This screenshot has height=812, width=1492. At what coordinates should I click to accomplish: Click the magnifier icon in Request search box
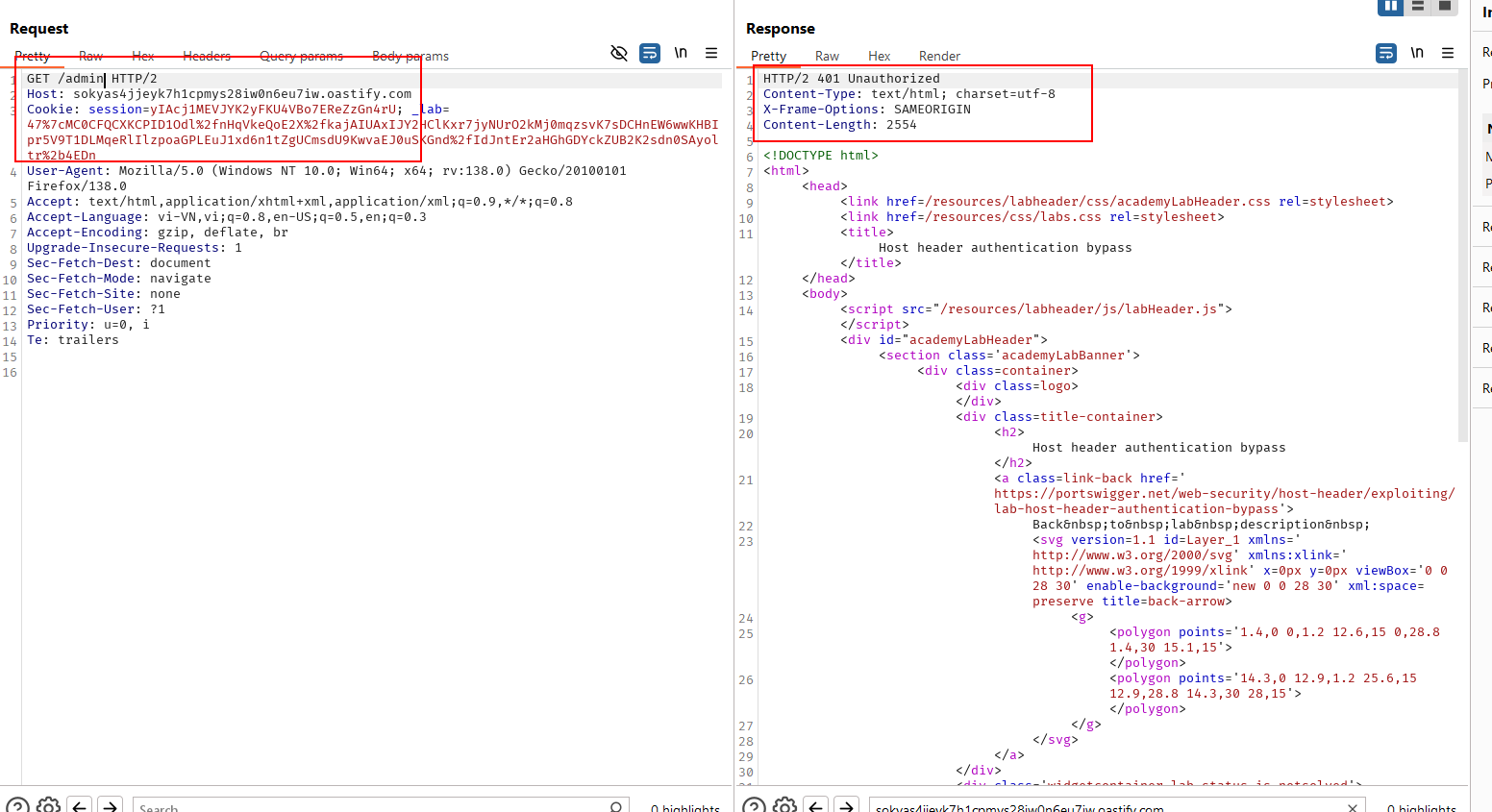[x=616, y=807]
